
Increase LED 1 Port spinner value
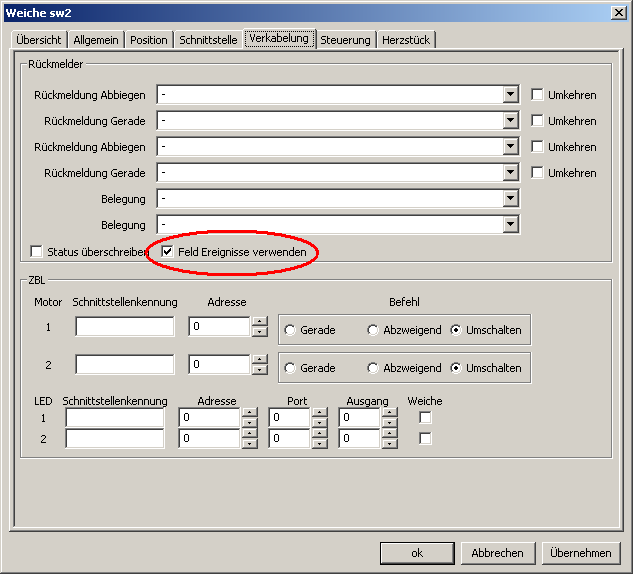point(320,413)
